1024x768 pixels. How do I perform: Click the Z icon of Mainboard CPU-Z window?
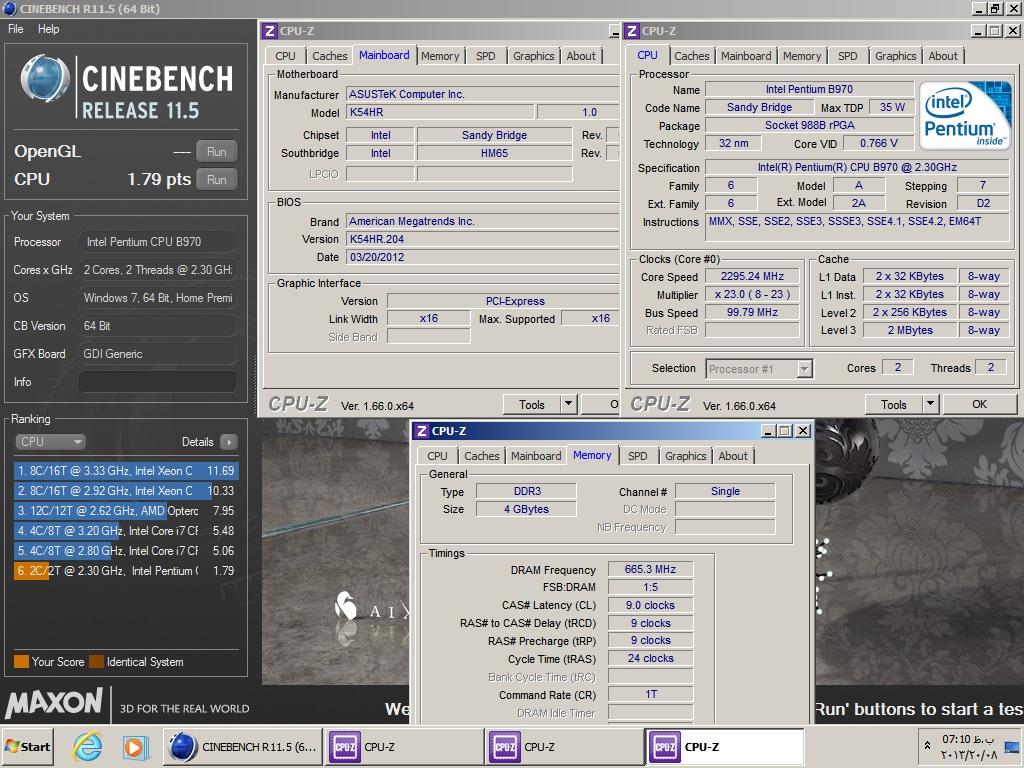tap(270, 31)
